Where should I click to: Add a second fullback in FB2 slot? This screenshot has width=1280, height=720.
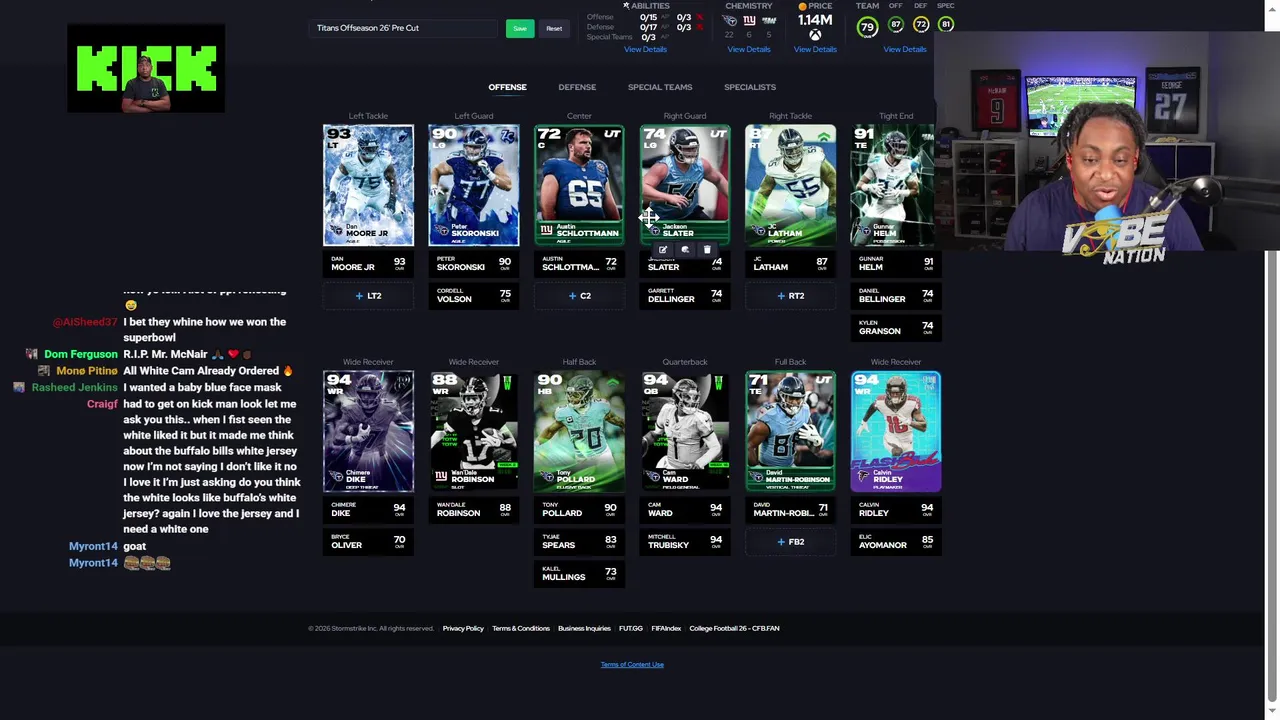(790, 542)
